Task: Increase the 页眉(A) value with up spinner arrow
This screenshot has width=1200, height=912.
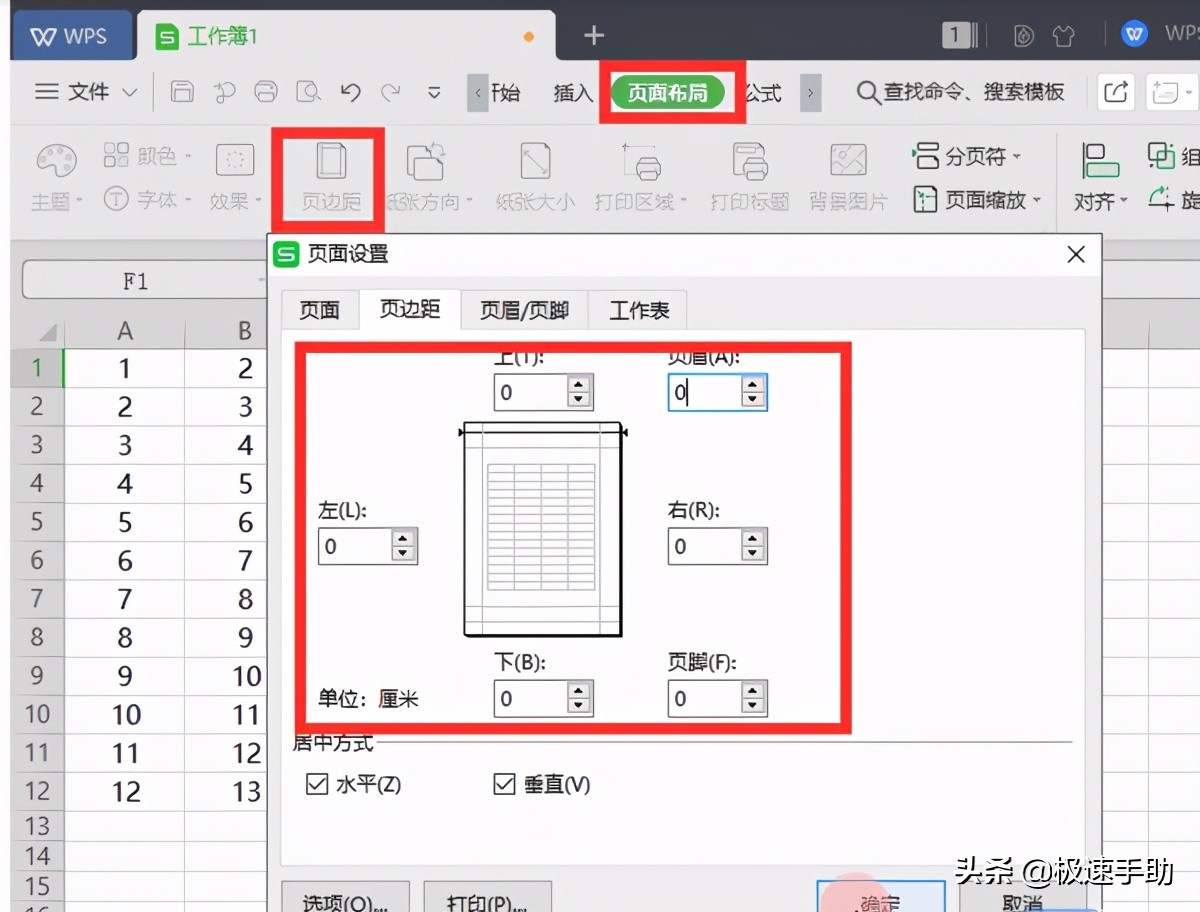Action: [x=753, y=385]
